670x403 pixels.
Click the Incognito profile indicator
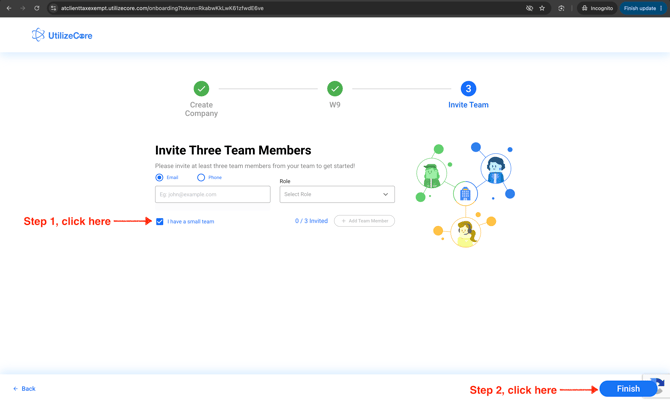coord(597,8)
